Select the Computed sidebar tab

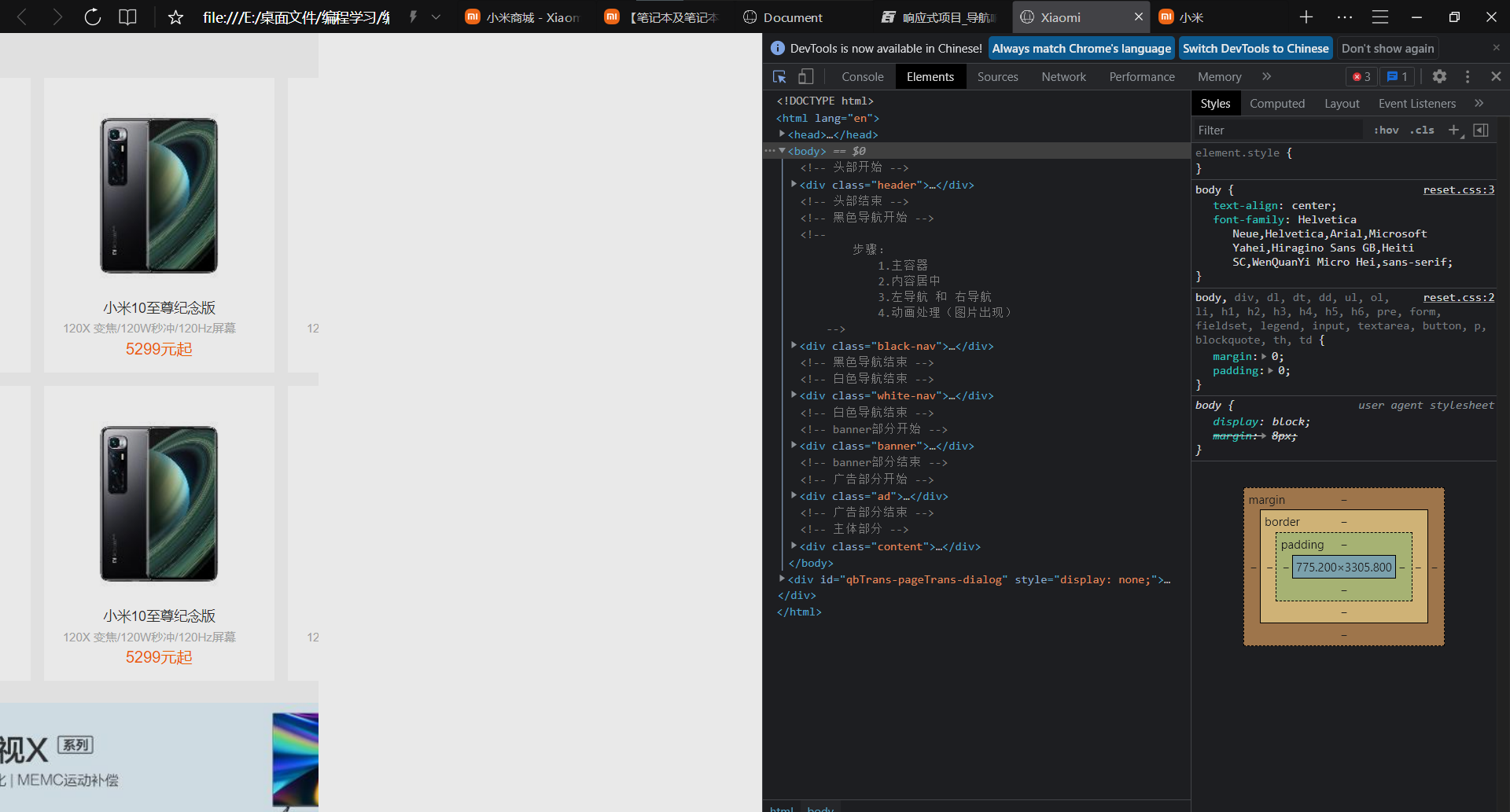coord(1277,103)
